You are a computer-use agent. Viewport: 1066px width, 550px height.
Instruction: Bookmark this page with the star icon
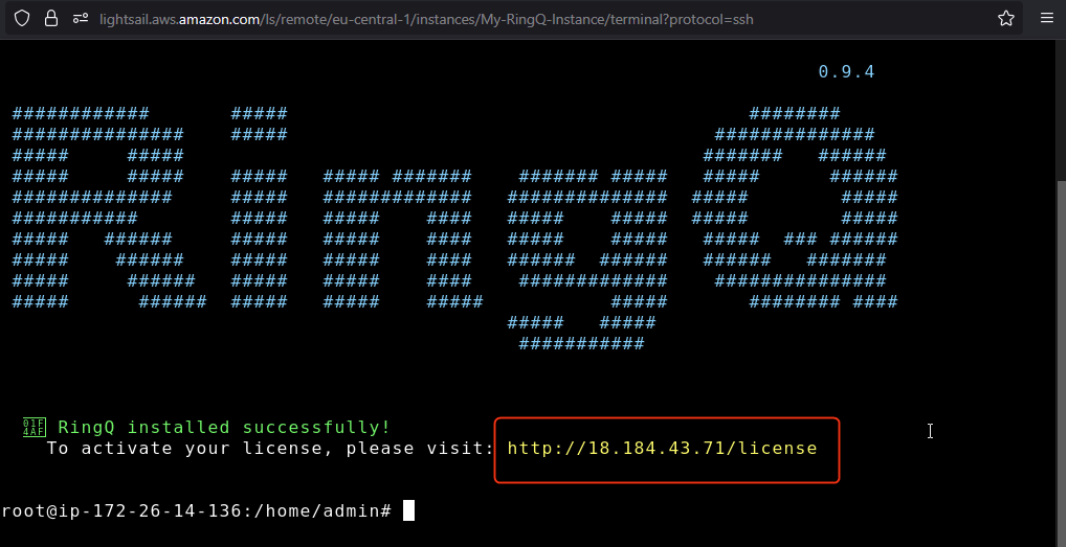1006,18
